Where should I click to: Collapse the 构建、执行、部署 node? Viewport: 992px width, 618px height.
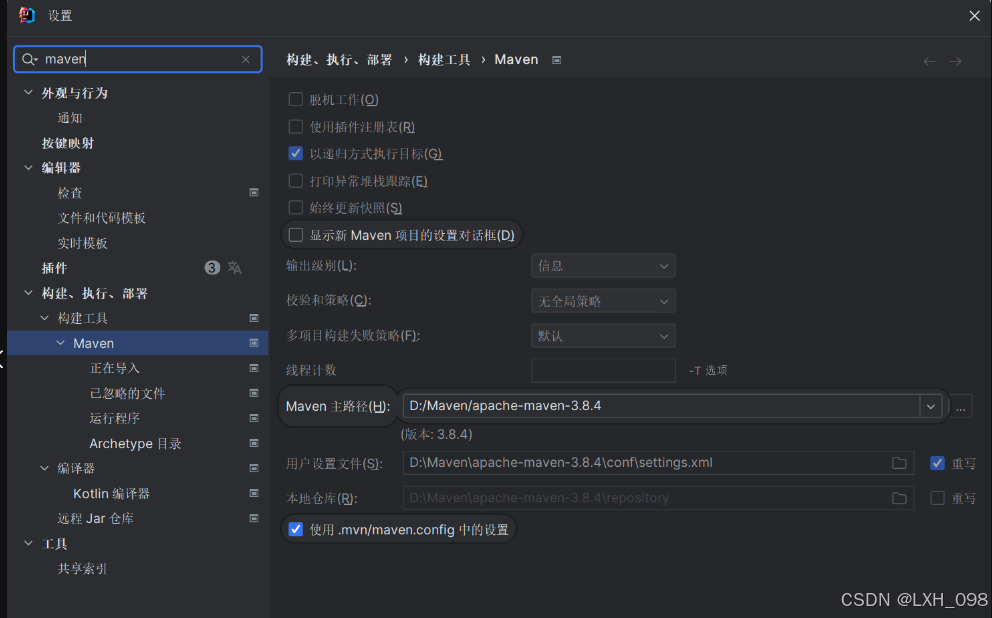pos(28,293)
